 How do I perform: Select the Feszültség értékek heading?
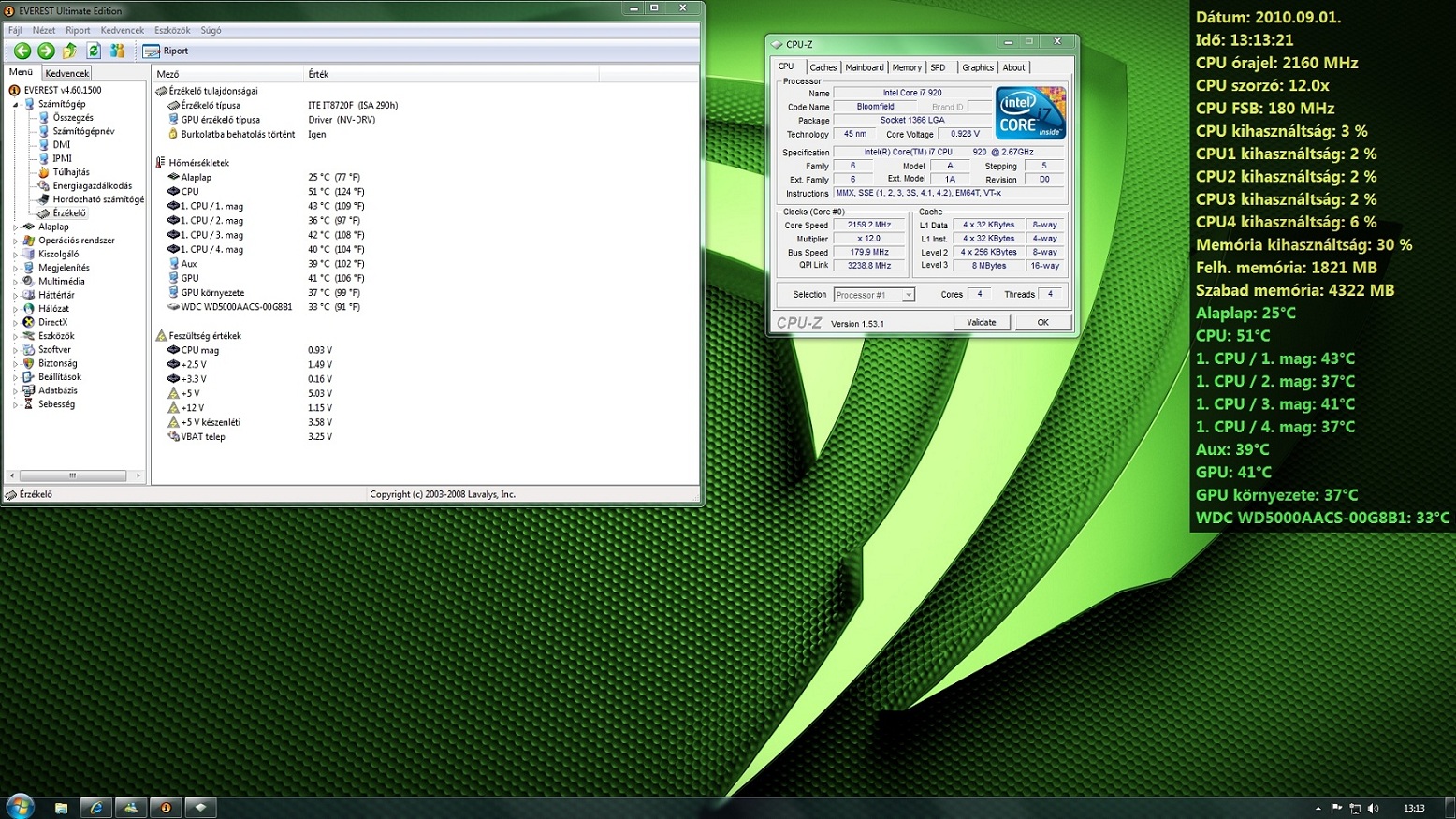(x=198, y=336)
